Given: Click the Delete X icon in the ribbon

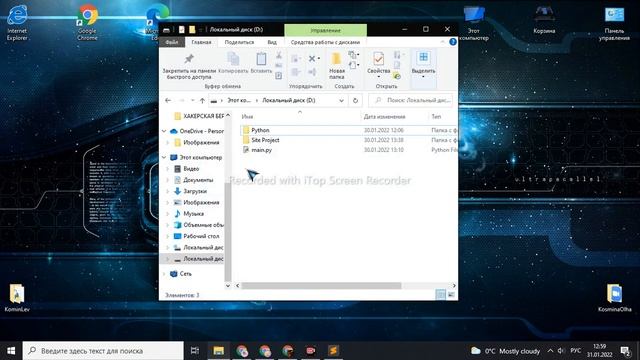Looking at the screenshot, I should pyautogui.click(x=312, y=59).
